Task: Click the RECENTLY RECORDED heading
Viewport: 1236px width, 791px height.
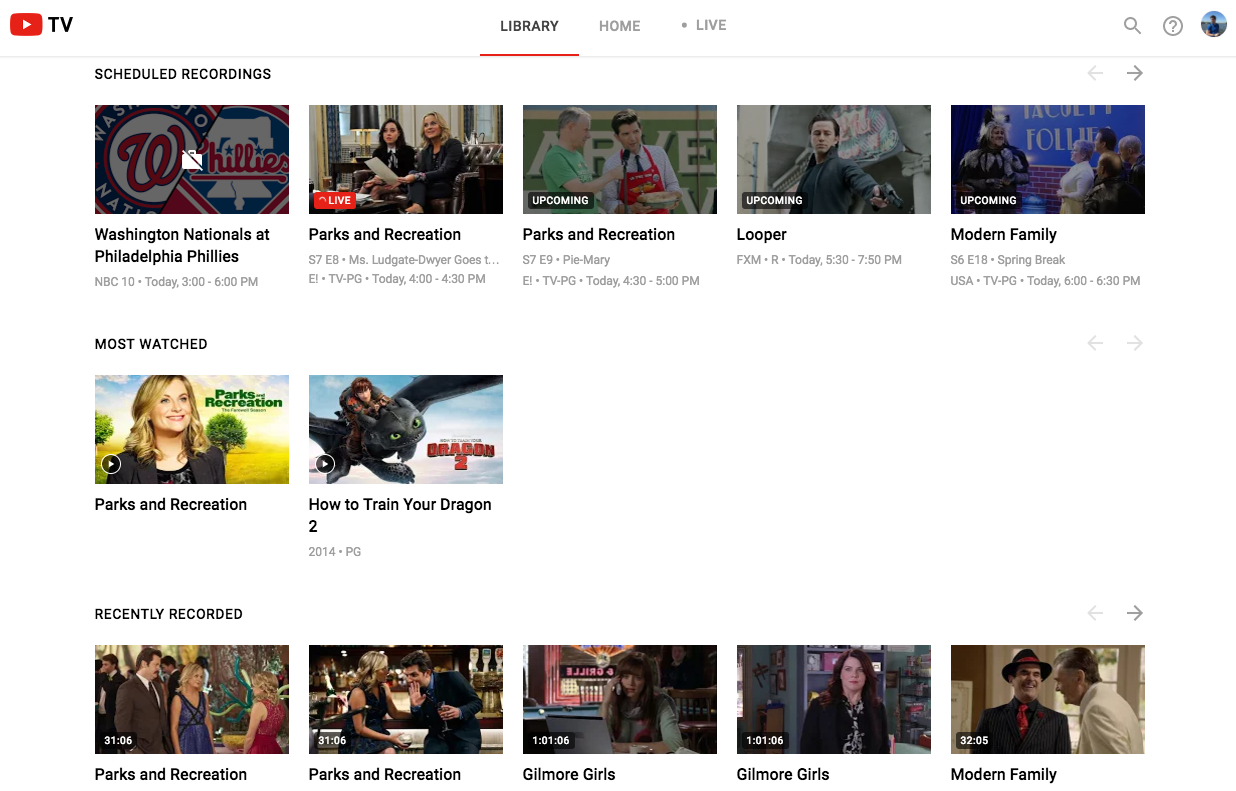Action: pos(169,614)
